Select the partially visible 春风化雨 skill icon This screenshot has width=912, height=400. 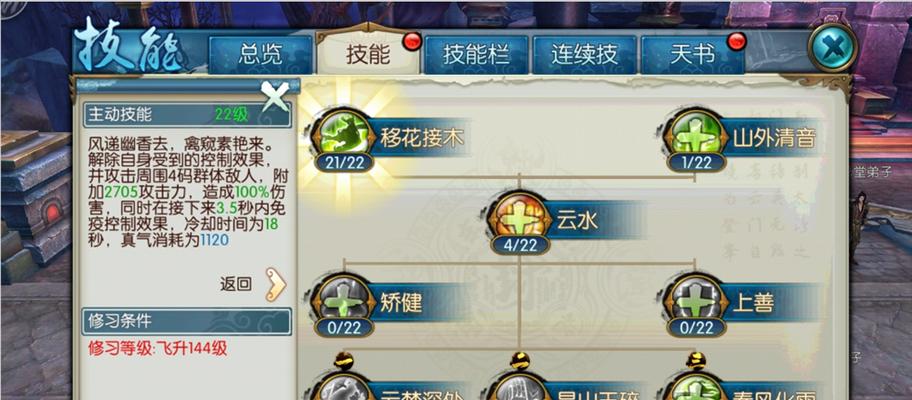(696, 386)
